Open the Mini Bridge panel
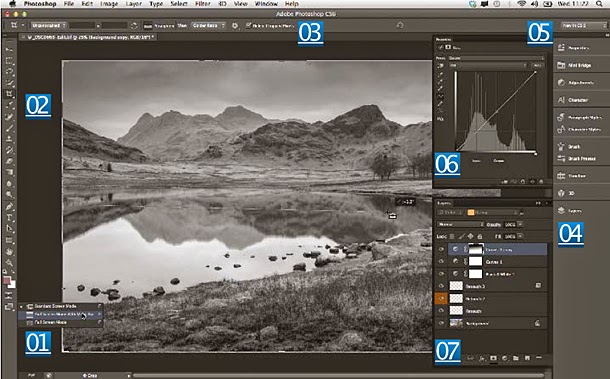610x379 pixels. tap(581, 65)
